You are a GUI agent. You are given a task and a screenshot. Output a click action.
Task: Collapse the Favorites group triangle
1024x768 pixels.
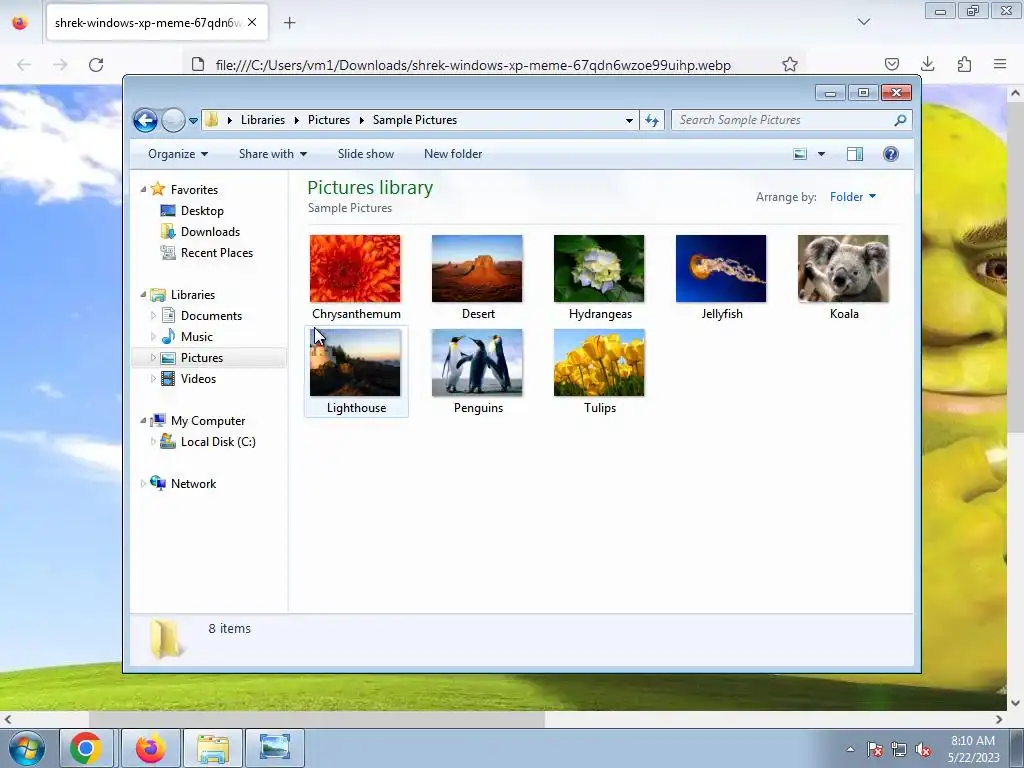click(x=143, y=189)
